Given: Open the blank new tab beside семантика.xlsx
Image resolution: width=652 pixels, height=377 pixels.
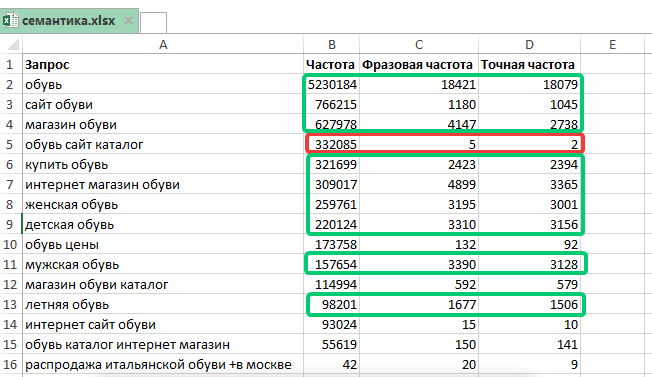Looking at the screenshot, I should point(153,22).
